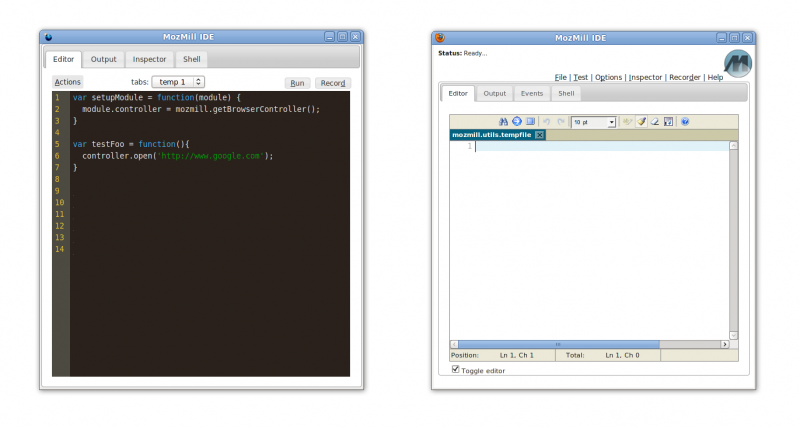This screenshot has height=428, width=800.
Task: Close the mozmill.utils.tempfile tab with its X
Action: point(539,135)
